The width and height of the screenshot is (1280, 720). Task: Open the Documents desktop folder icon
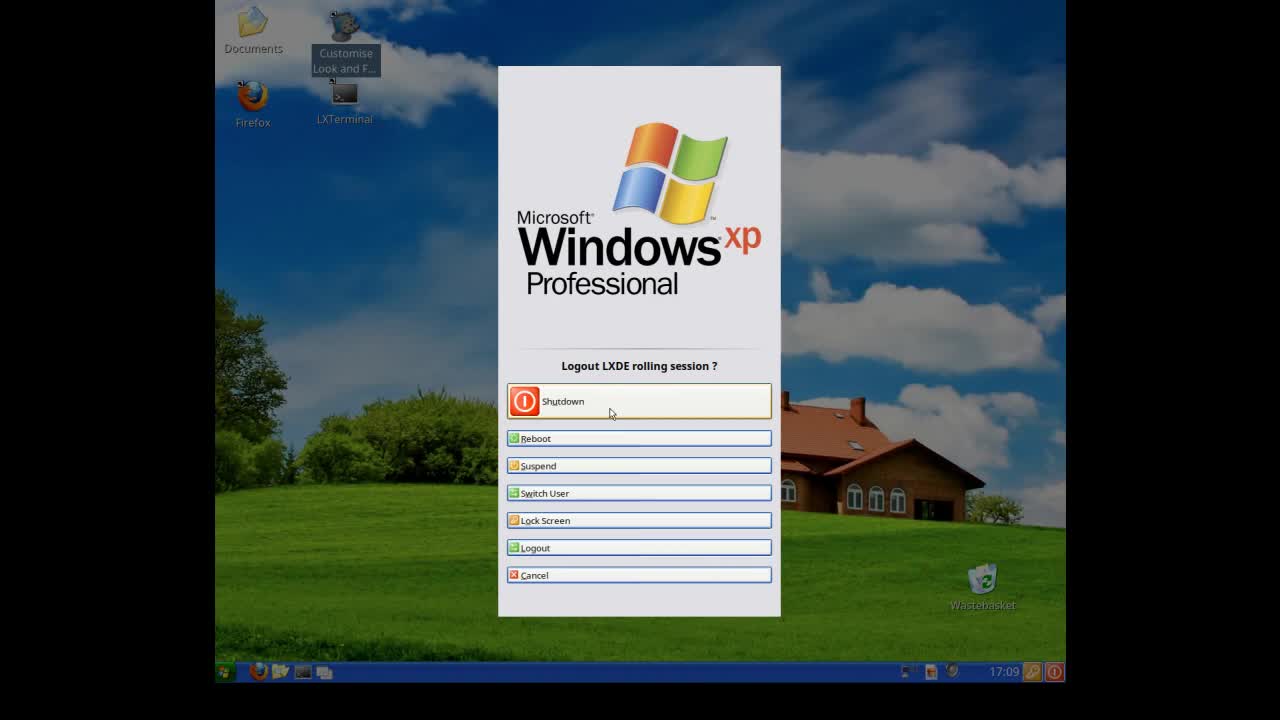(253, 30)
